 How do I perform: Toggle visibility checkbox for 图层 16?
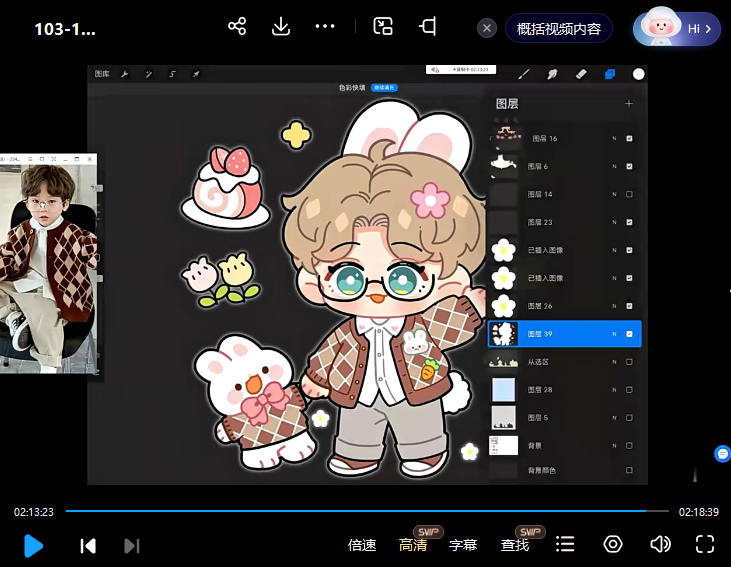click(x=629, y=138)
